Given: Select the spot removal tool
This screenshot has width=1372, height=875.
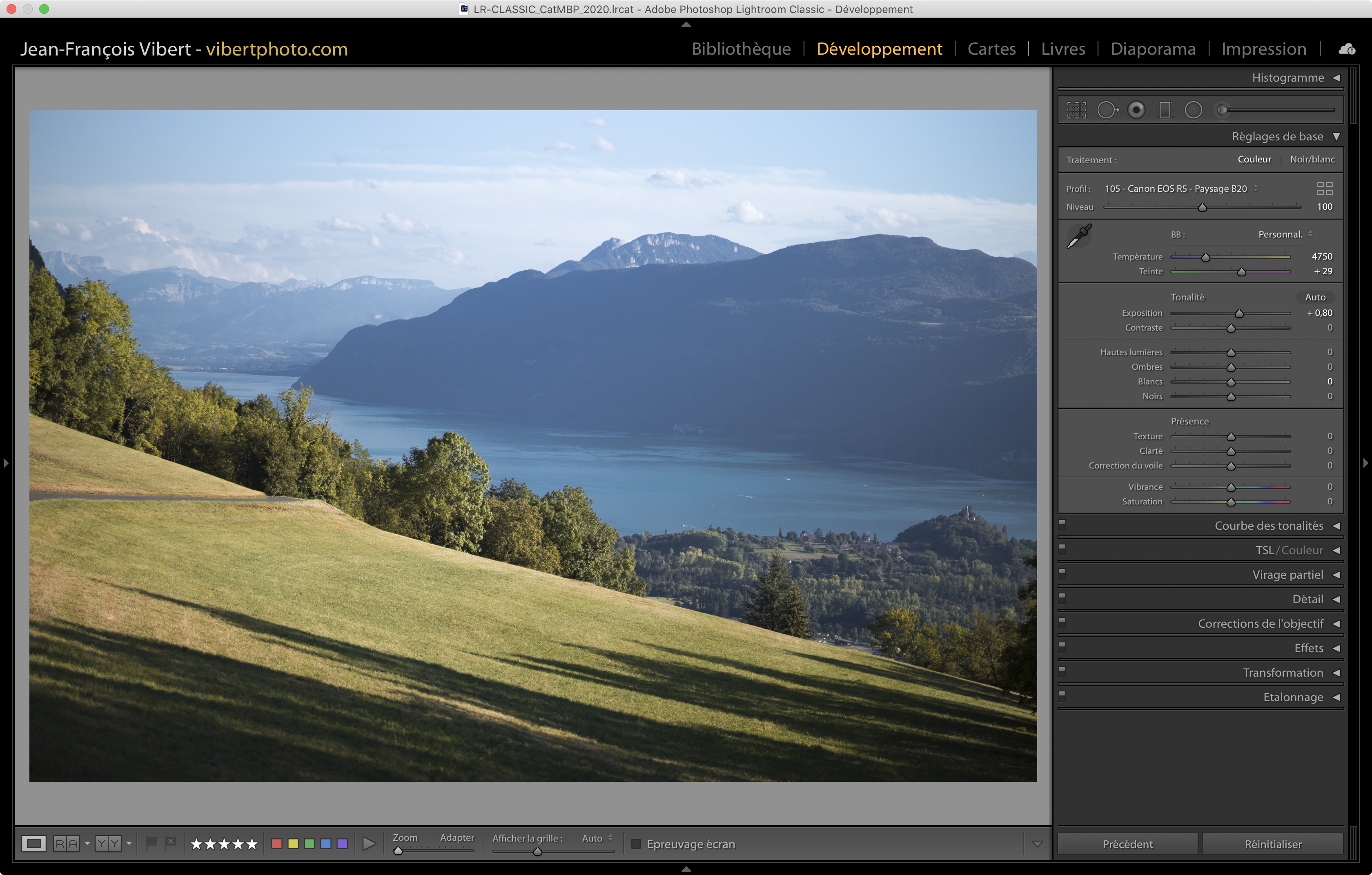Looking at the screenshot, I should click(x=1107, y=110).
